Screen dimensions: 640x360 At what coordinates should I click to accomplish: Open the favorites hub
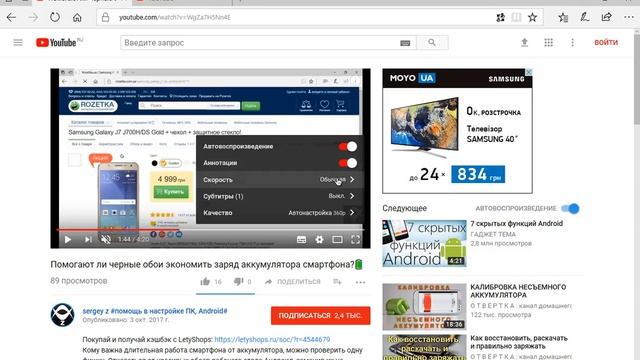tap(563, 17)
